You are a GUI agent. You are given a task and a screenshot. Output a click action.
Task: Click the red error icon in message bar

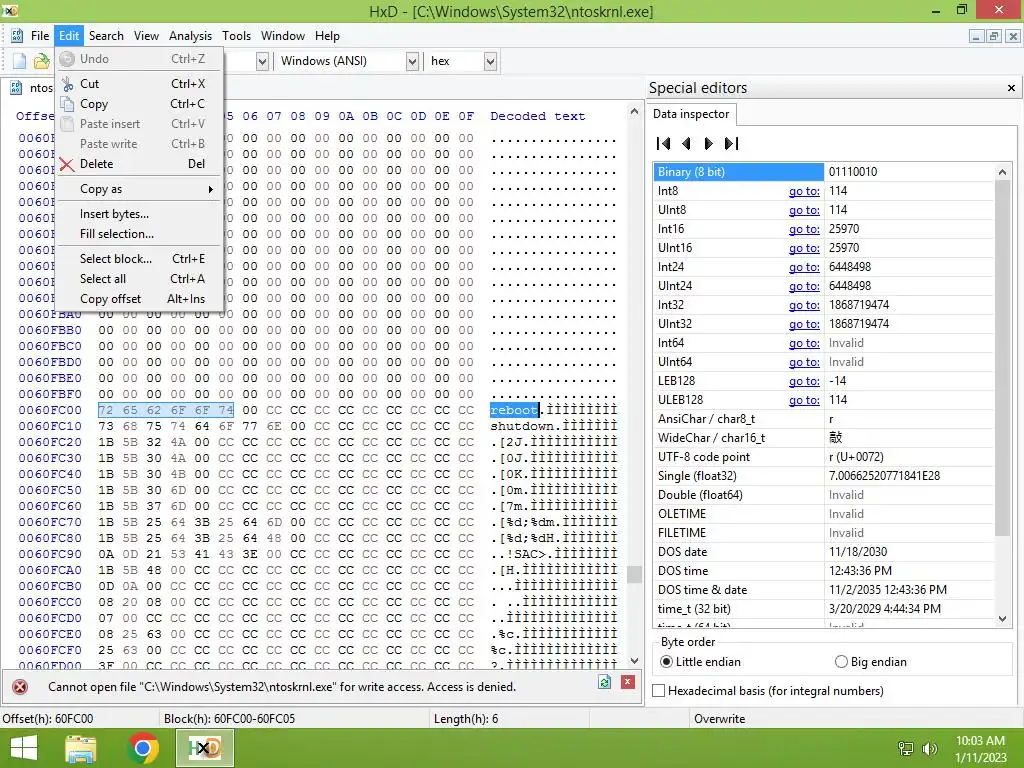click(20, 687)
